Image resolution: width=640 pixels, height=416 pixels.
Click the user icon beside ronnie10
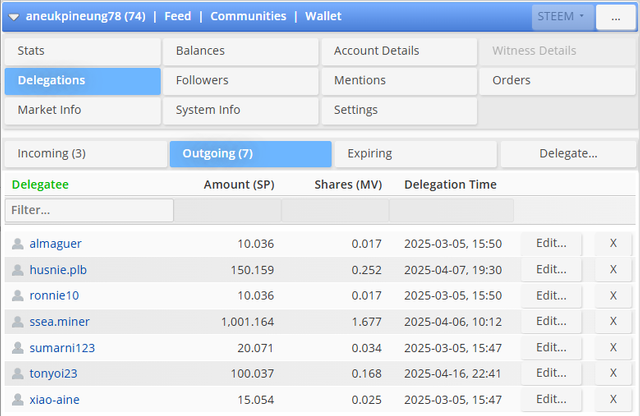[17, 295]
